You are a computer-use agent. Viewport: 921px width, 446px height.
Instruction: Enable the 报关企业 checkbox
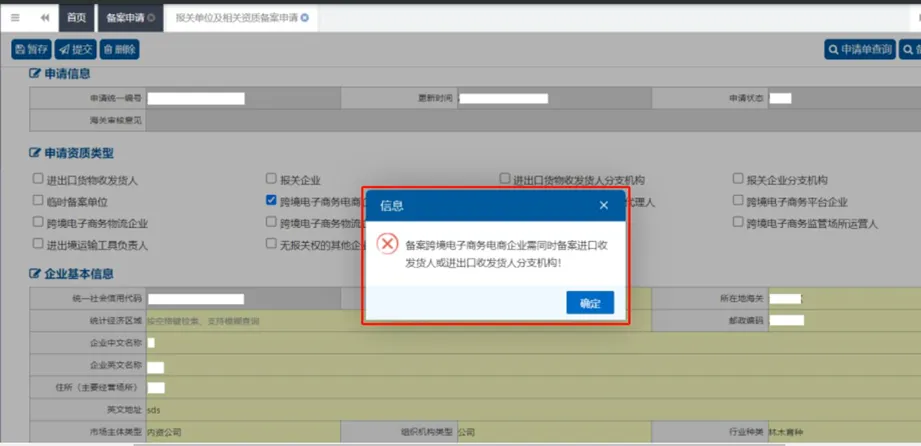(271, 180)
